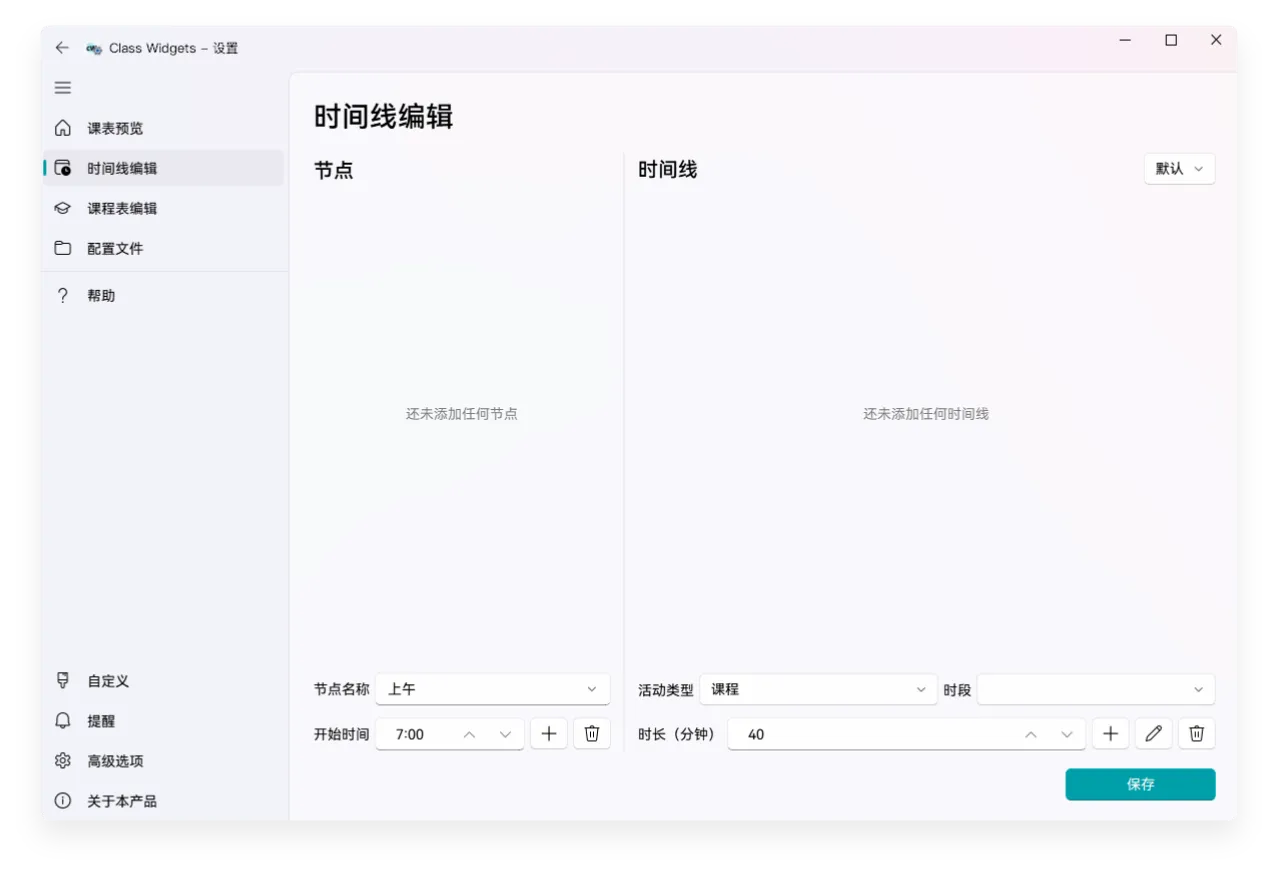Click the back arrow in title bar
Screen dimensions: 1278x876
(x=62, y=48)
